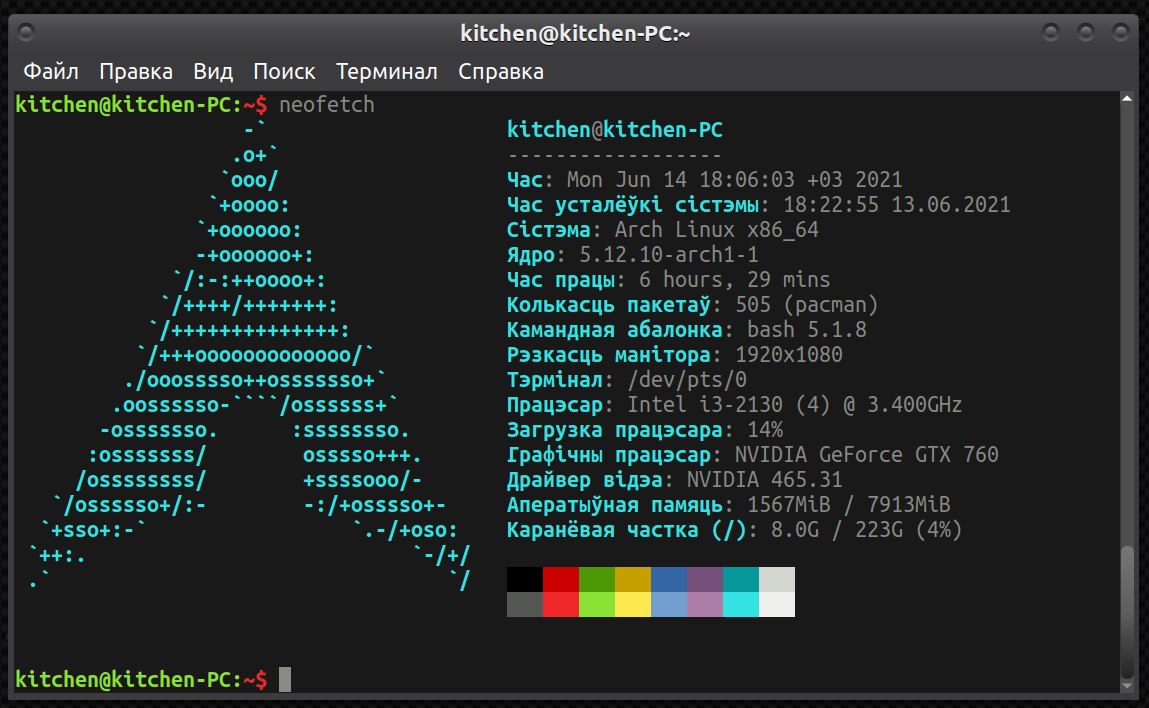Click the '1567MiB / 7913MiB' memory value
This screenshot has width=1149, height=708.
click(x=849, y=504)
